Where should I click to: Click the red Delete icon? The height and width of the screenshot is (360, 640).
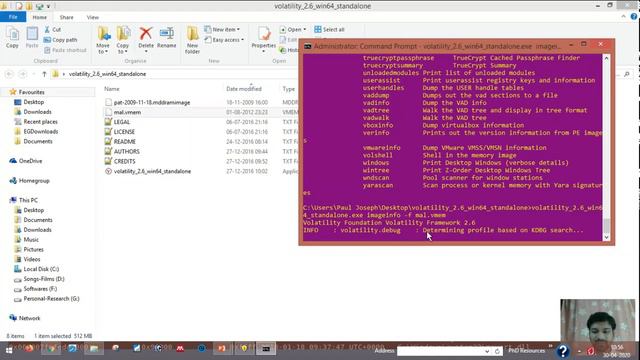pos(146,33)
